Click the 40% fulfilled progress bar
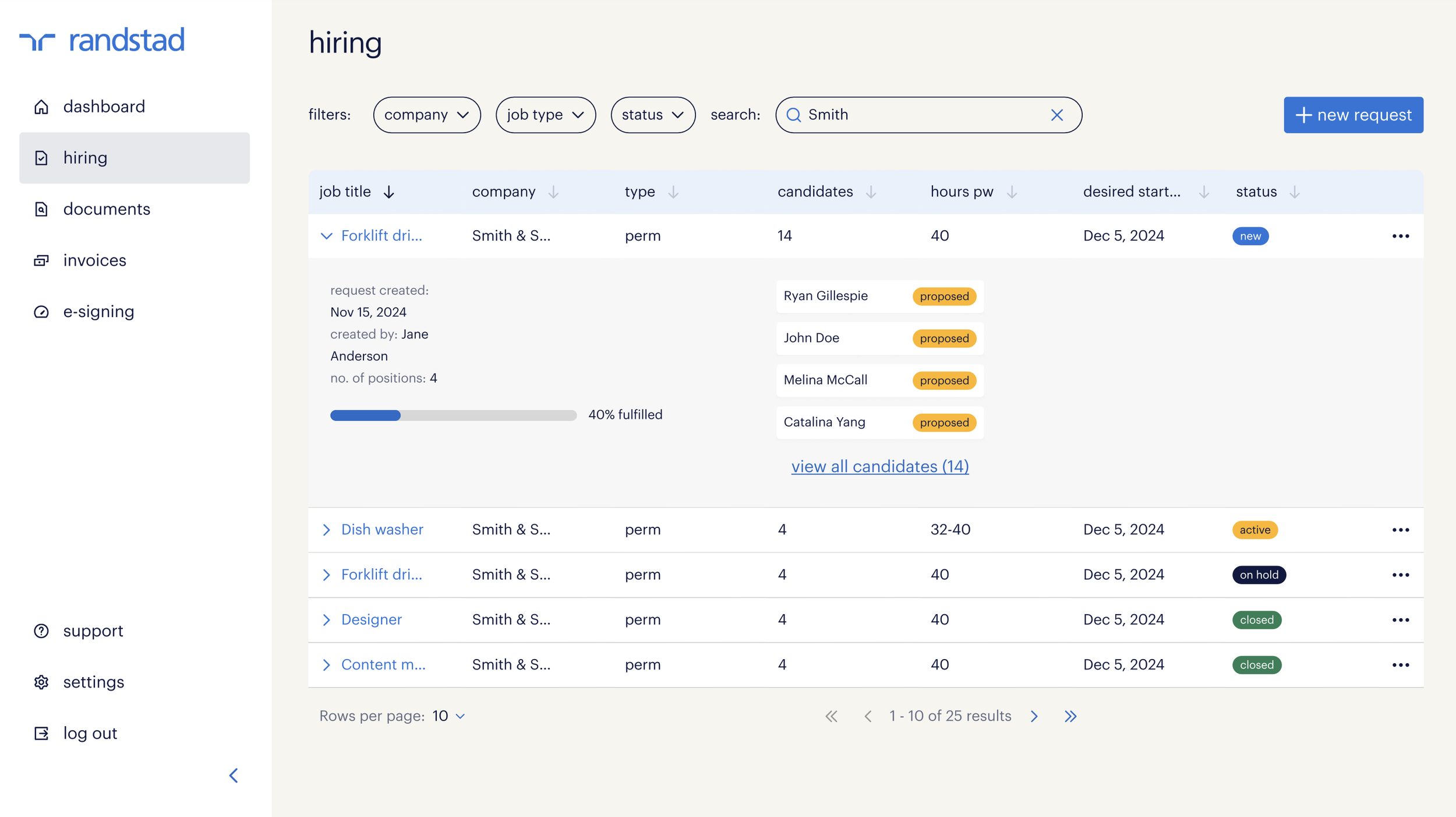Viewport: 1456px width, 817px height. 453,415
